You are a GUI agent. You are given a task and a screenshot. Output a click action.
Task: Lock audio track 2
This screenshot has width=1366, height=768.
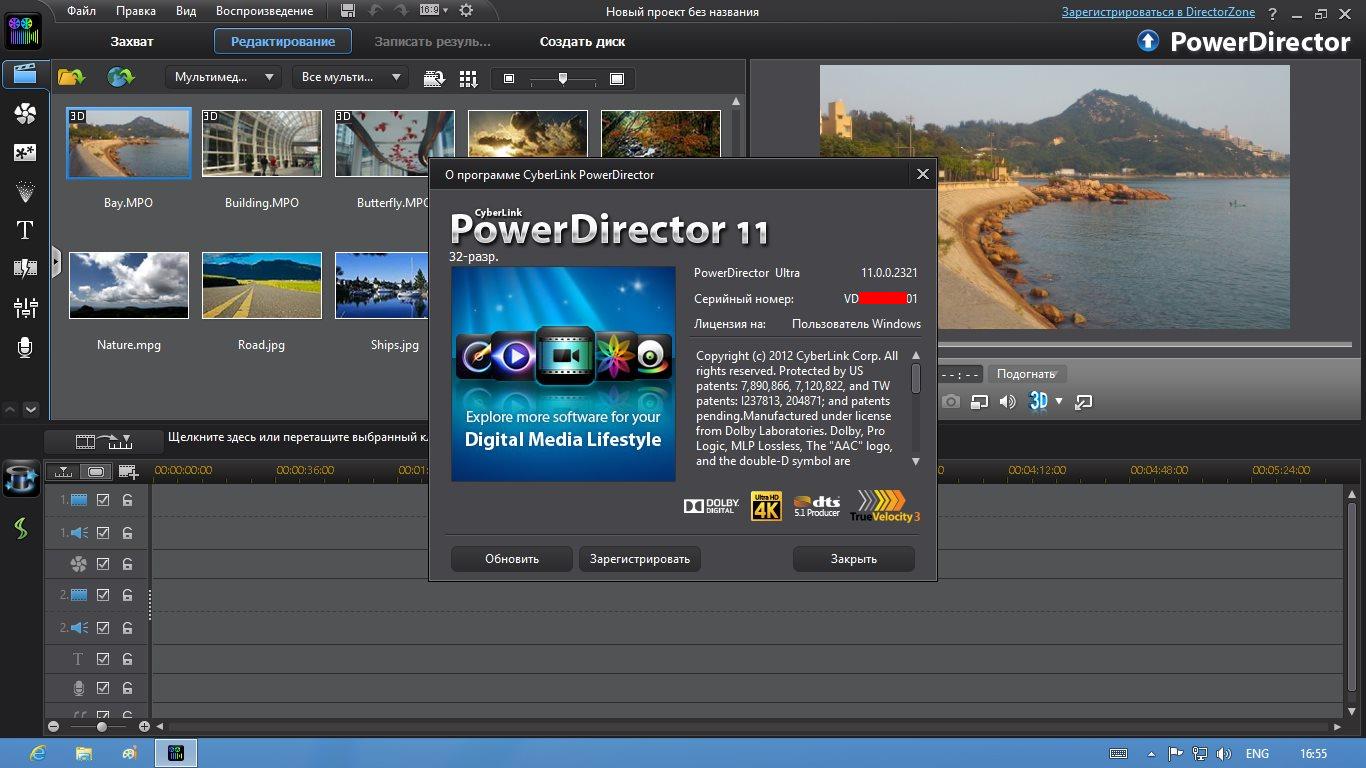point(128,628)
